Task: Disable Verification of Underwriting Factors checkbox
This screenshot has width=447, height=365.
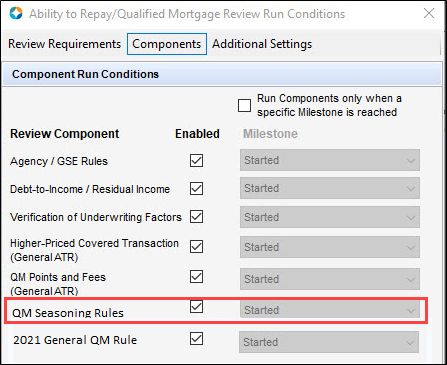Action: click(196, 217)
